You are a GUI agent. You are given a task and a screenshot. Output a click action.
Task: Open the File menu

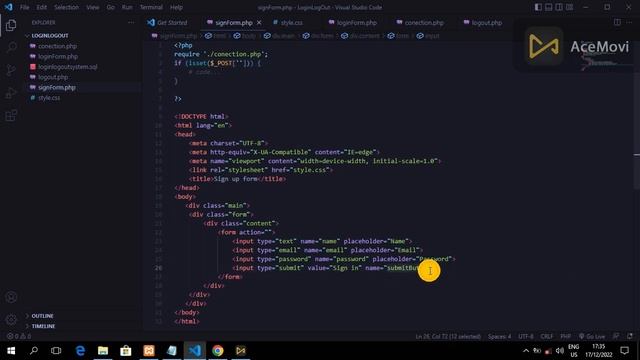[x=24, y=7]
